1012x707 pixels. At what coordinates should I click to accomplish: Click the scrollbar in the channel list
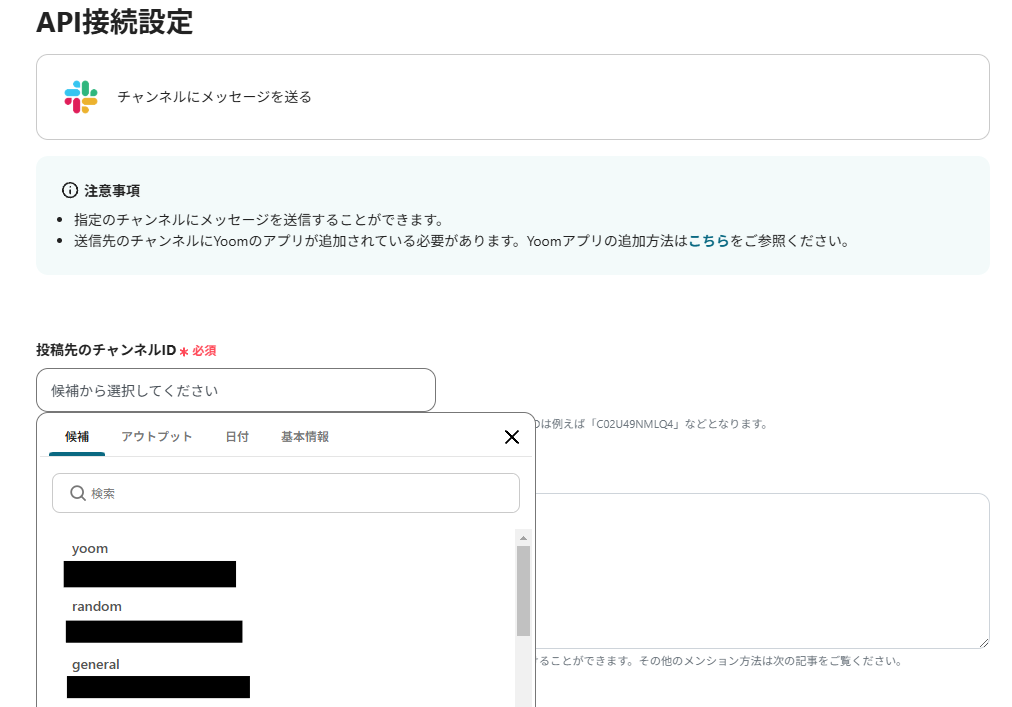[x=522, y=590]
